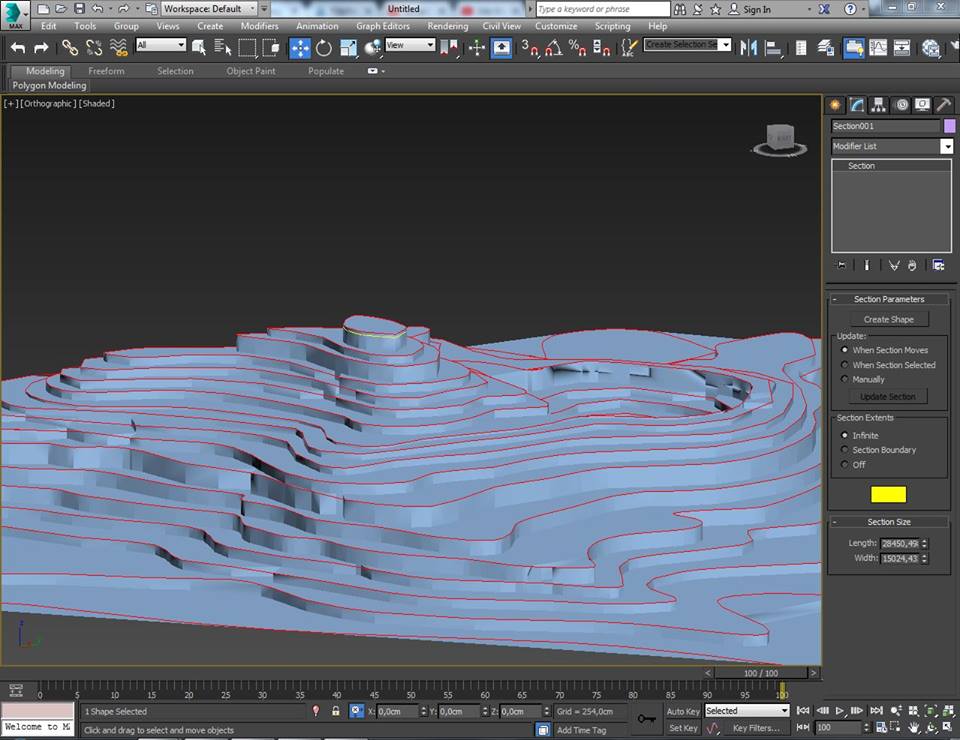Click the Create Shape button
960x740 pixels.
click(888, 320)
